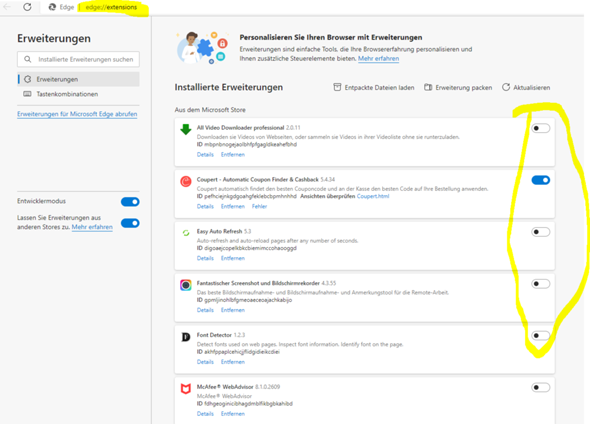Click 'All Video Downloader professional' name
The image size is (590, 424).
tap(240, 128)
